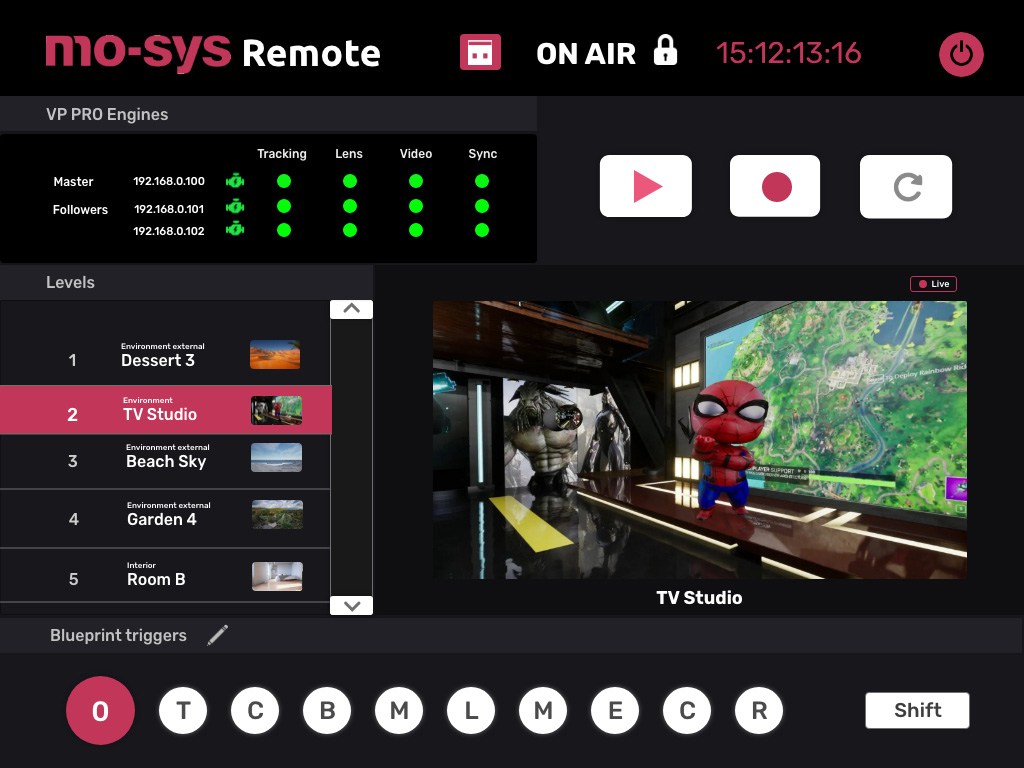Open the layout window icon in header
Viewport: 1024px width, 768px height.
click(480, 52)
